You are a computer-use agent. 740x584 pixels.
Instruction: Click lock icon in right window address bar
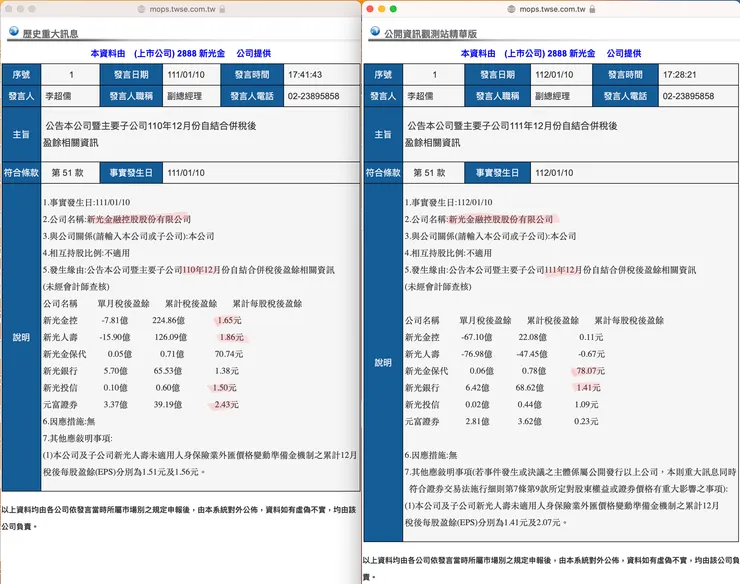pyautogui.click(x=592, y=9)
